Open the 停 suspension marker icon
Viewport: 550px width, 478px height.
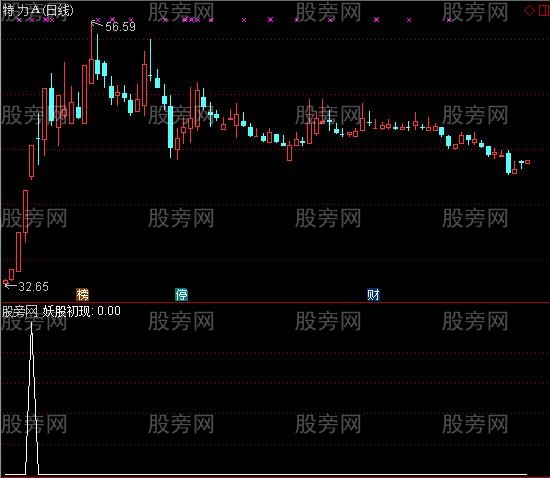click(181, 295)
